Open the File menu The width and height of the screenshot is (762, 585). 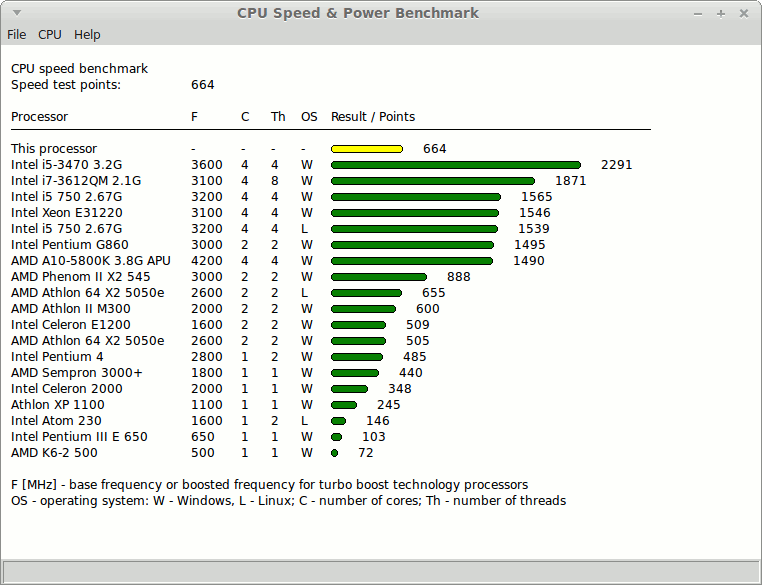pos(16,34)
